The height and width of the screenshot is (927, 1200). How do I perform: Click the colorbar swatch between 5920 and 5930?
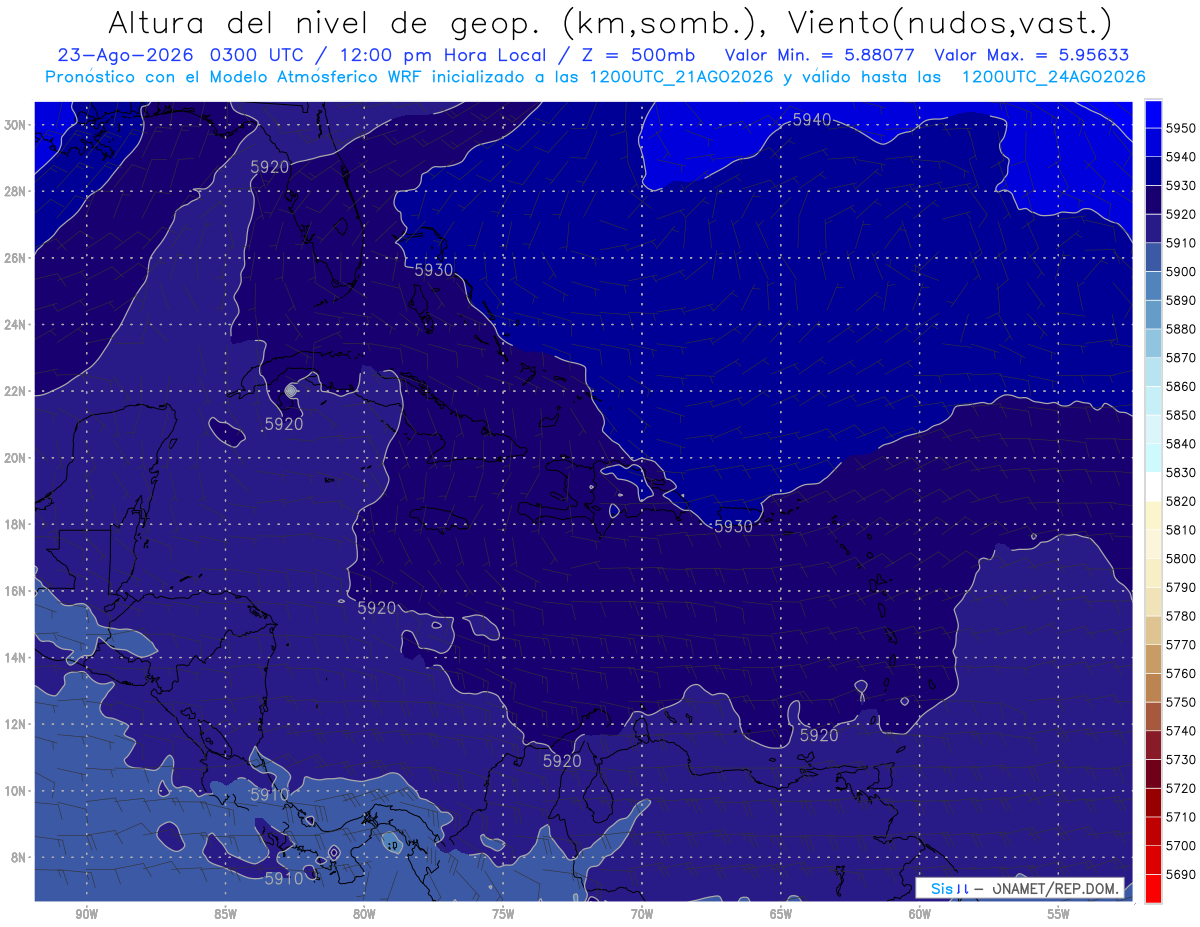(1153, 200)
